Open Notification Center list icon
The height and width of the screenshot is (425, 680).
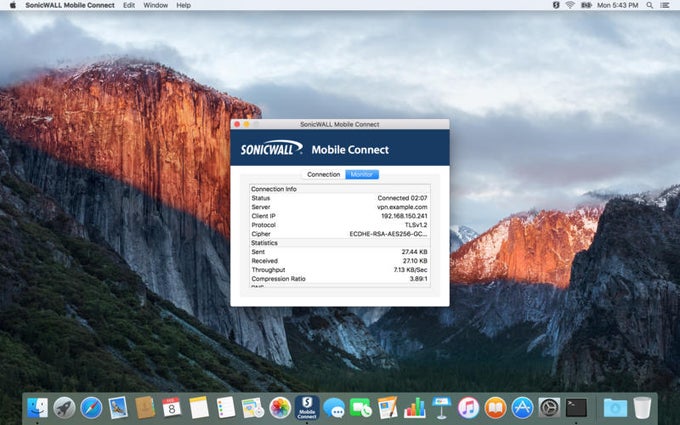tap(665, 5)
